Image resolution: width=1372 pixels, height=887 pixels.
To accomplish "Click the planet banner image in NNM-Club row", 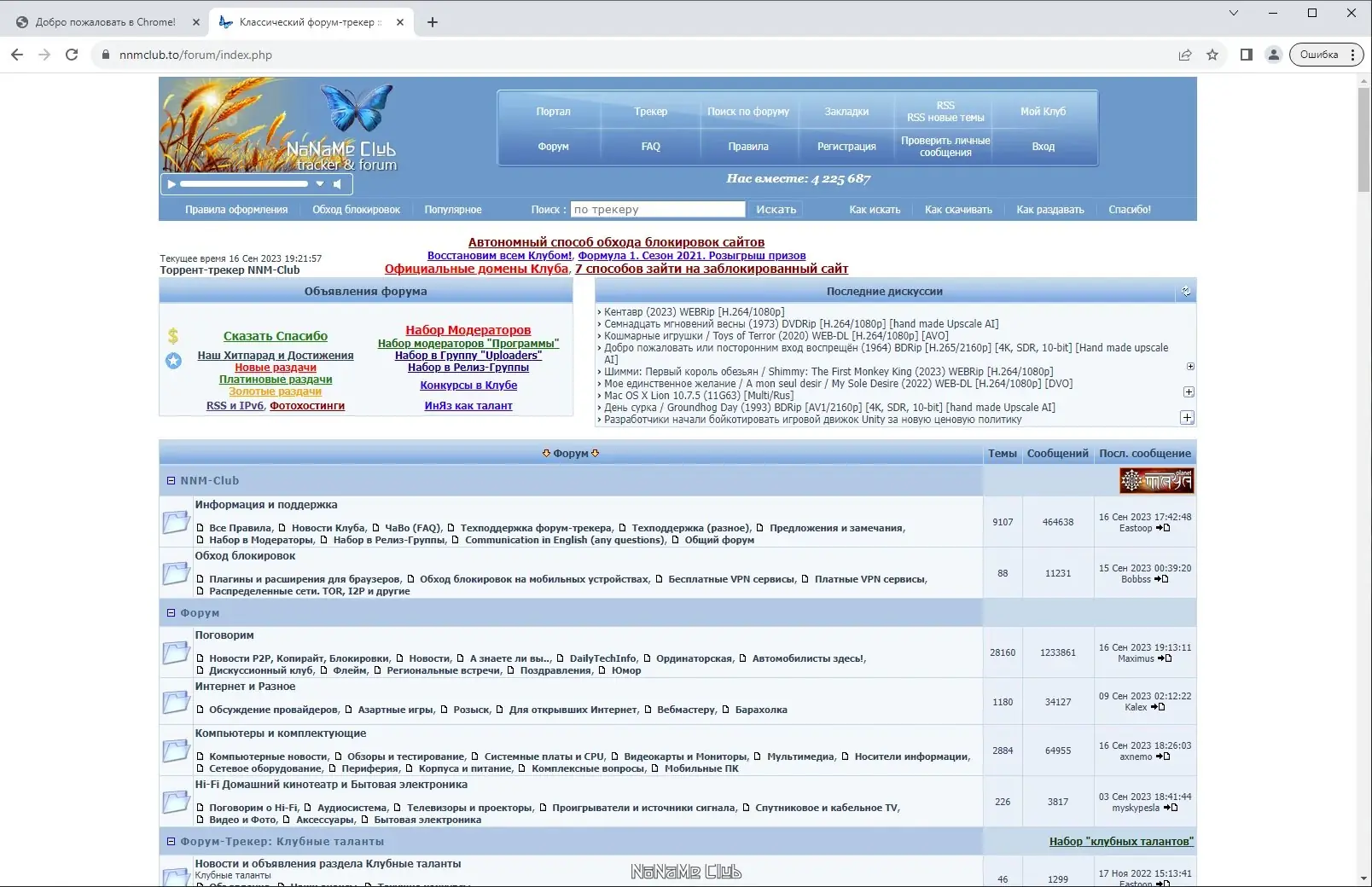I will (x=1156, y=481).
